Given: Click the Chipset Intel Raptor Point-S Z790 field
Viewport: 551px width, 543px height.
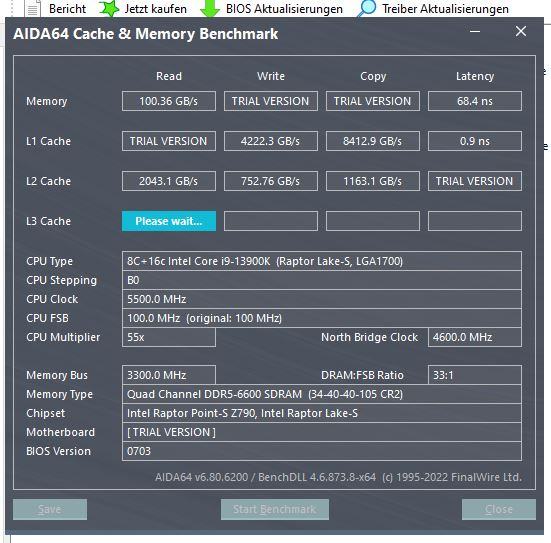Looking at the screenshot, I should click(x=322, y=413).
